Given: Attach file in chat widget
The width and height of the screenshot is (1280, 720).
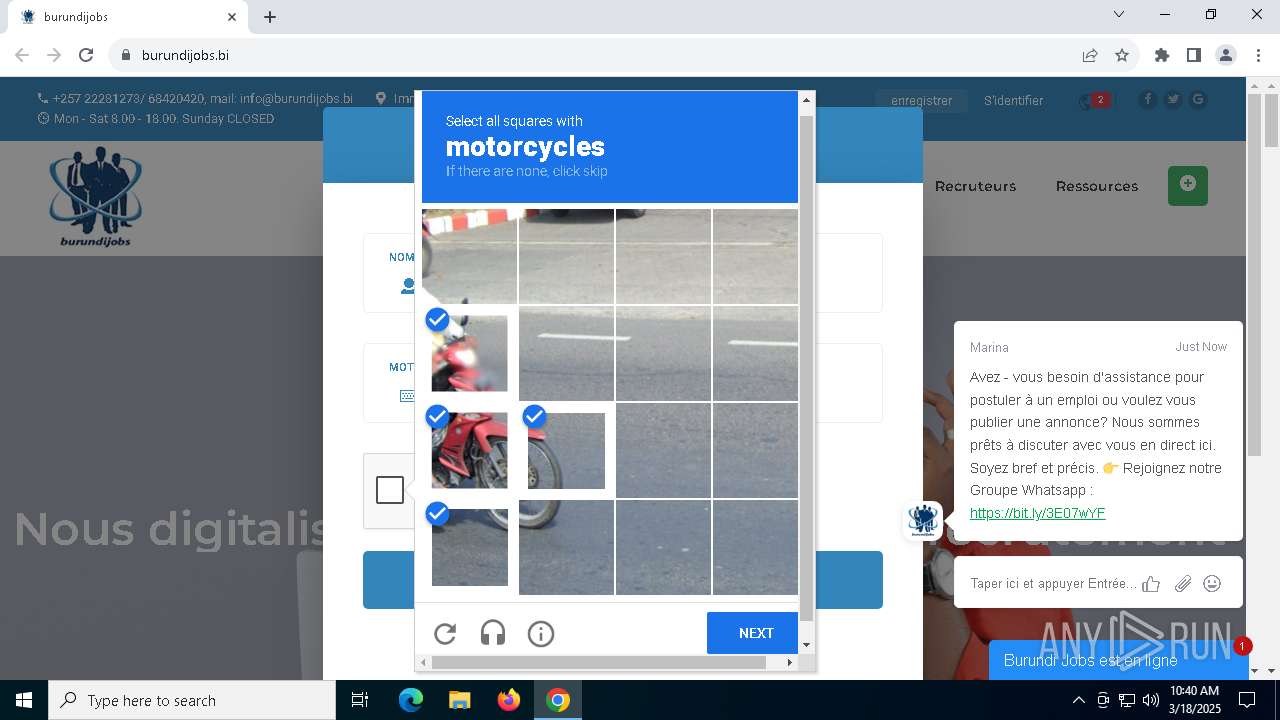Looking at the screenshot, I should click(1183, 584).
